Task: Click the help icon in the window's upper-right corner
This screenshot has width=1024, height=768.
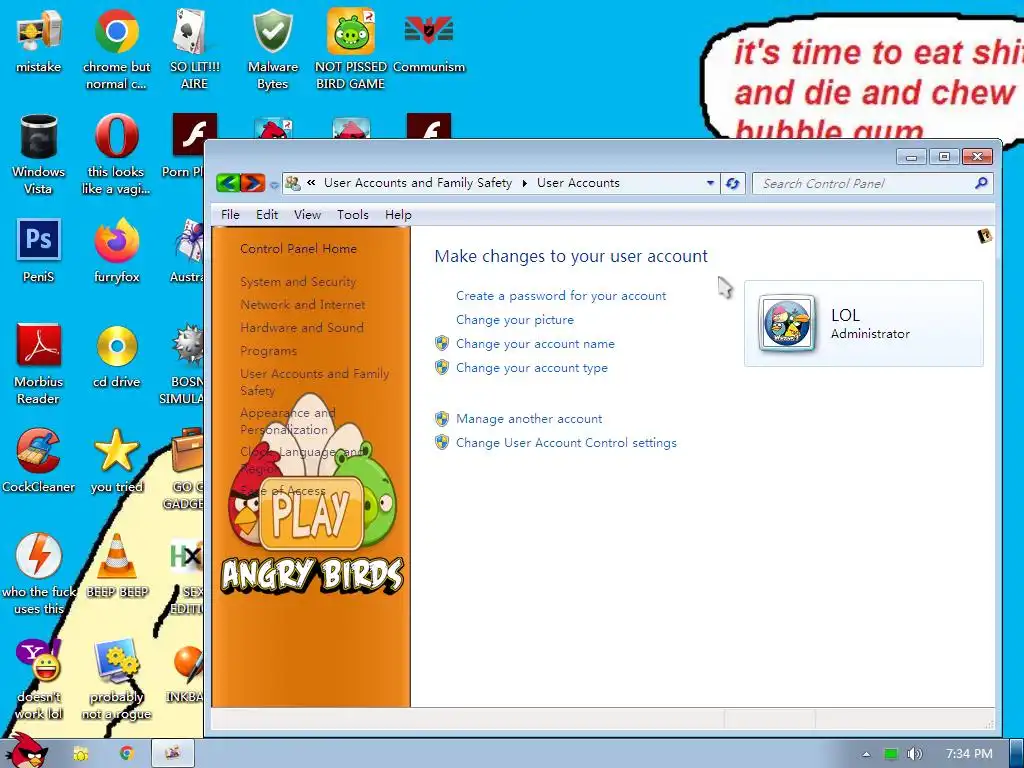Action: click(984, 236)
